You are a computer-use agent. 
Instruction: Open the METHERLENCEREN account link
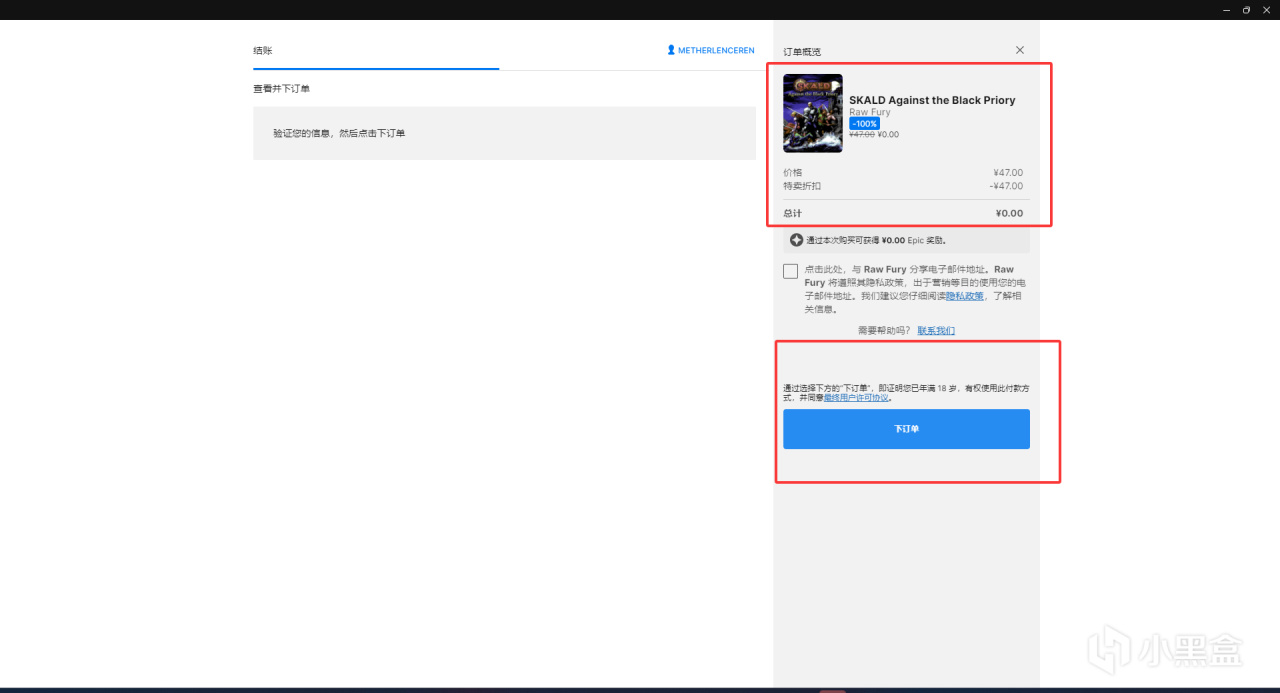tap(716, 50)
